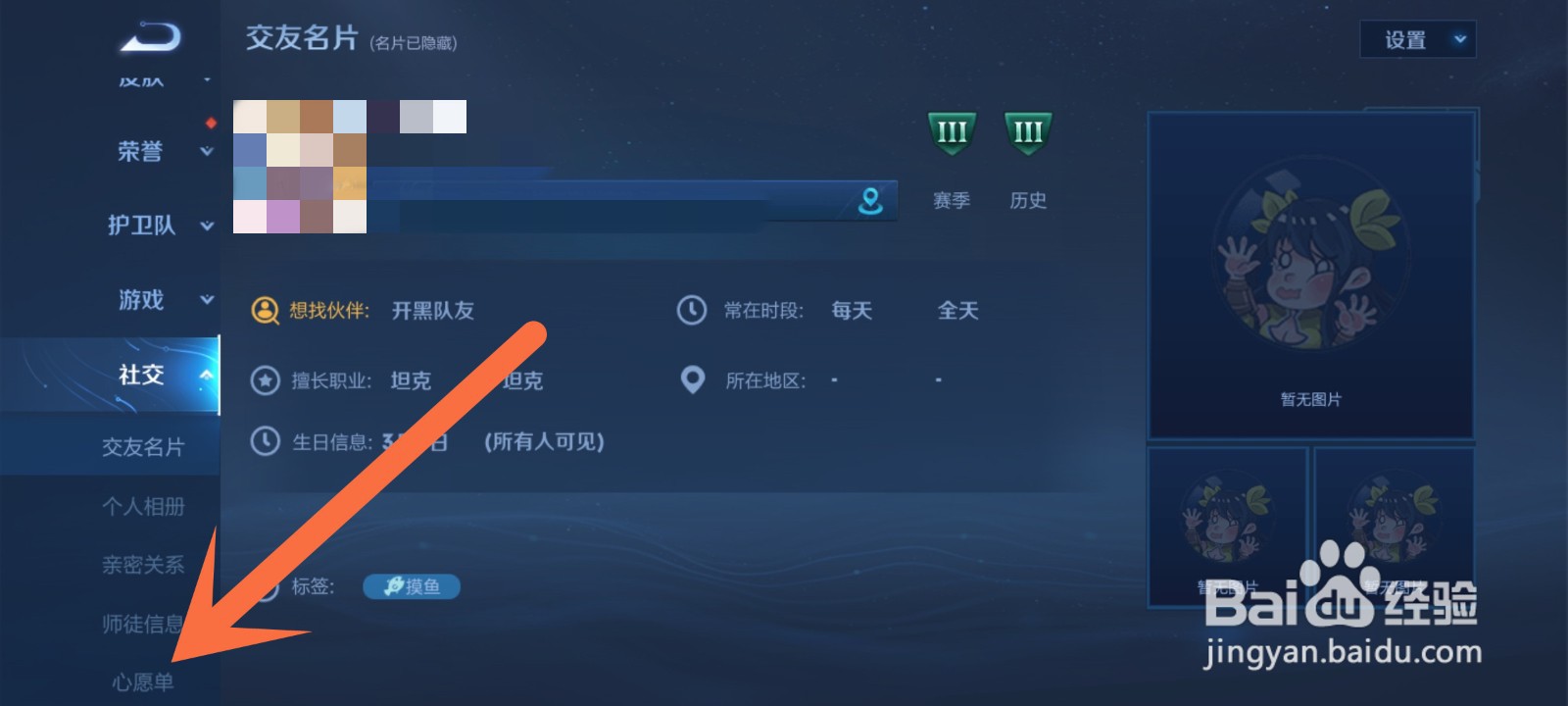This screenshot has height=706, width=1568.
Task: Click the clock icon beside 生日信息
Action: (x=266, y=441)
